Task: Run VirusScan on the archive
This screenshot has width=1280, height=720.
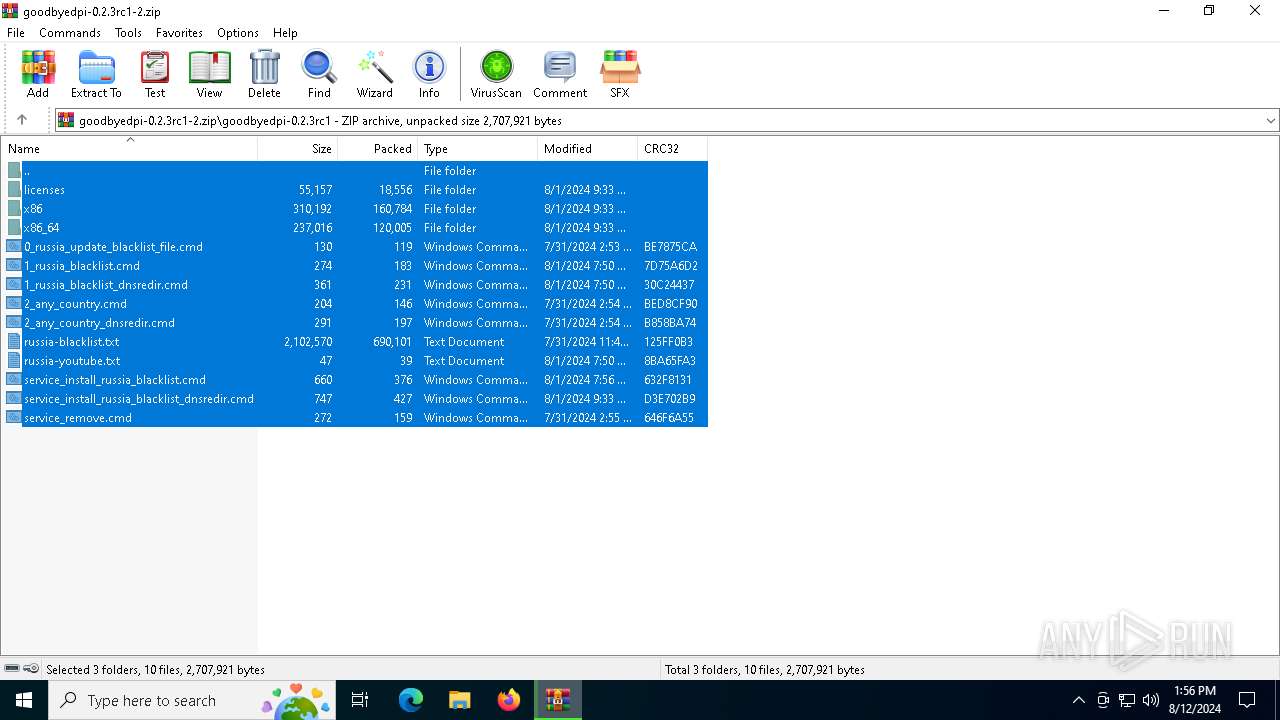Action: (496, 75)
